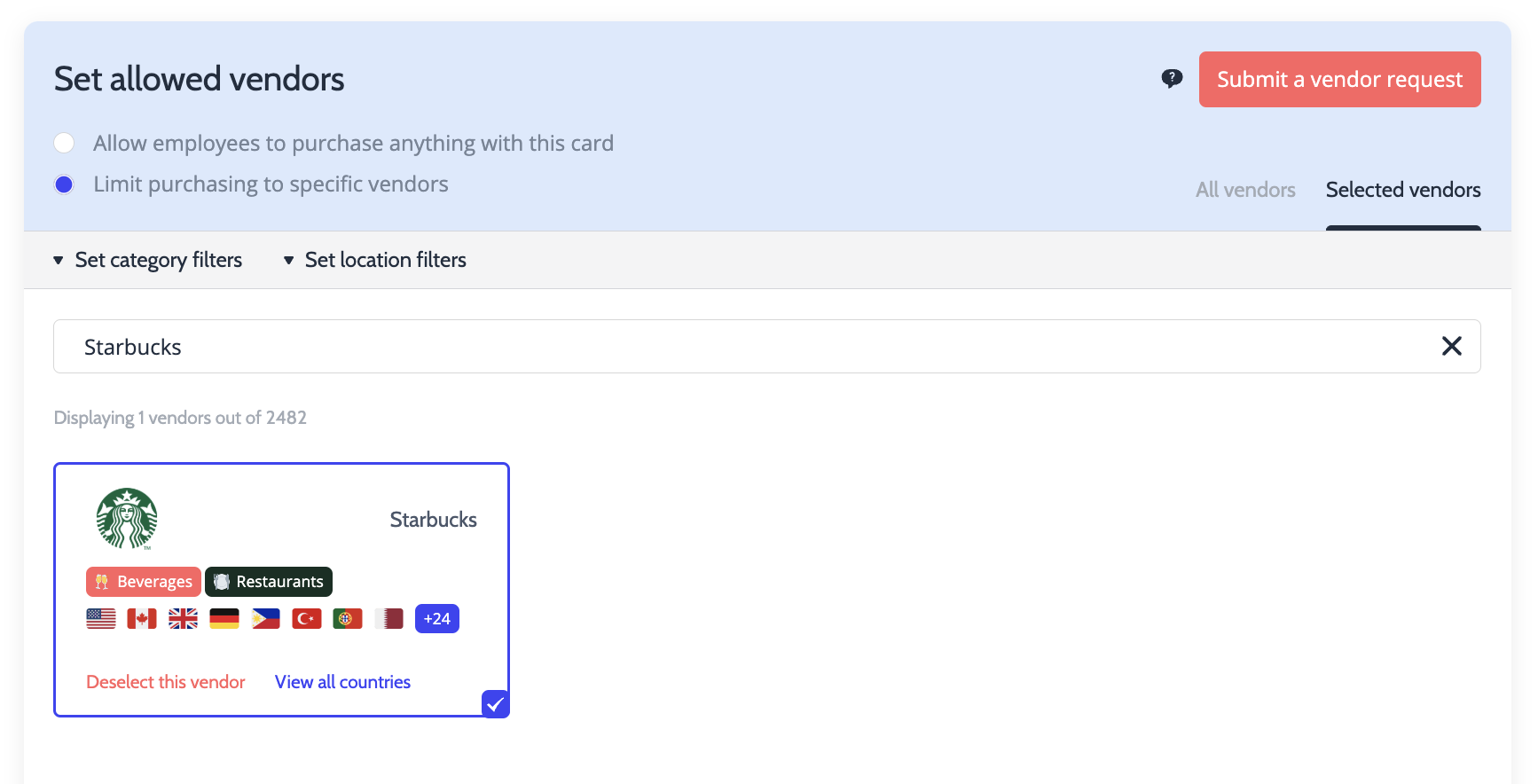The image size is (1538, 784).
Task: Click the United States flag icon
Action: coord(101,618)
